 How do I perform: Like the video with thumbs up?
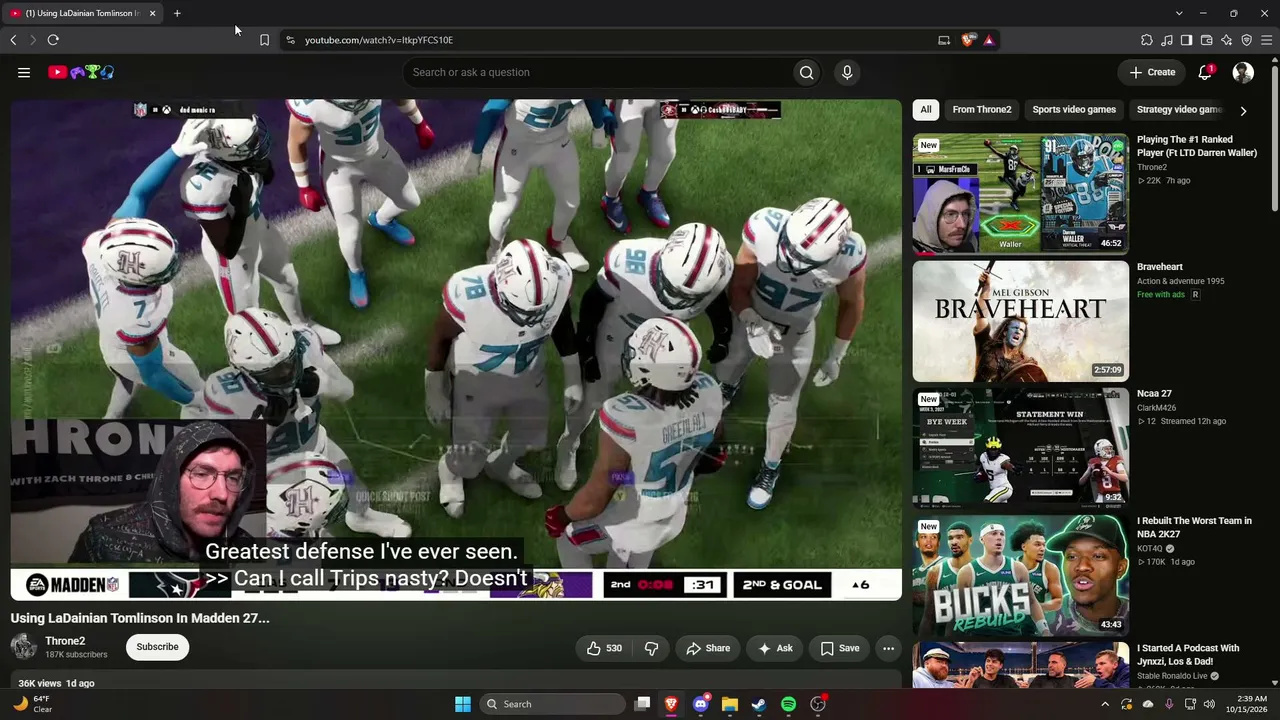coord(604,648)
